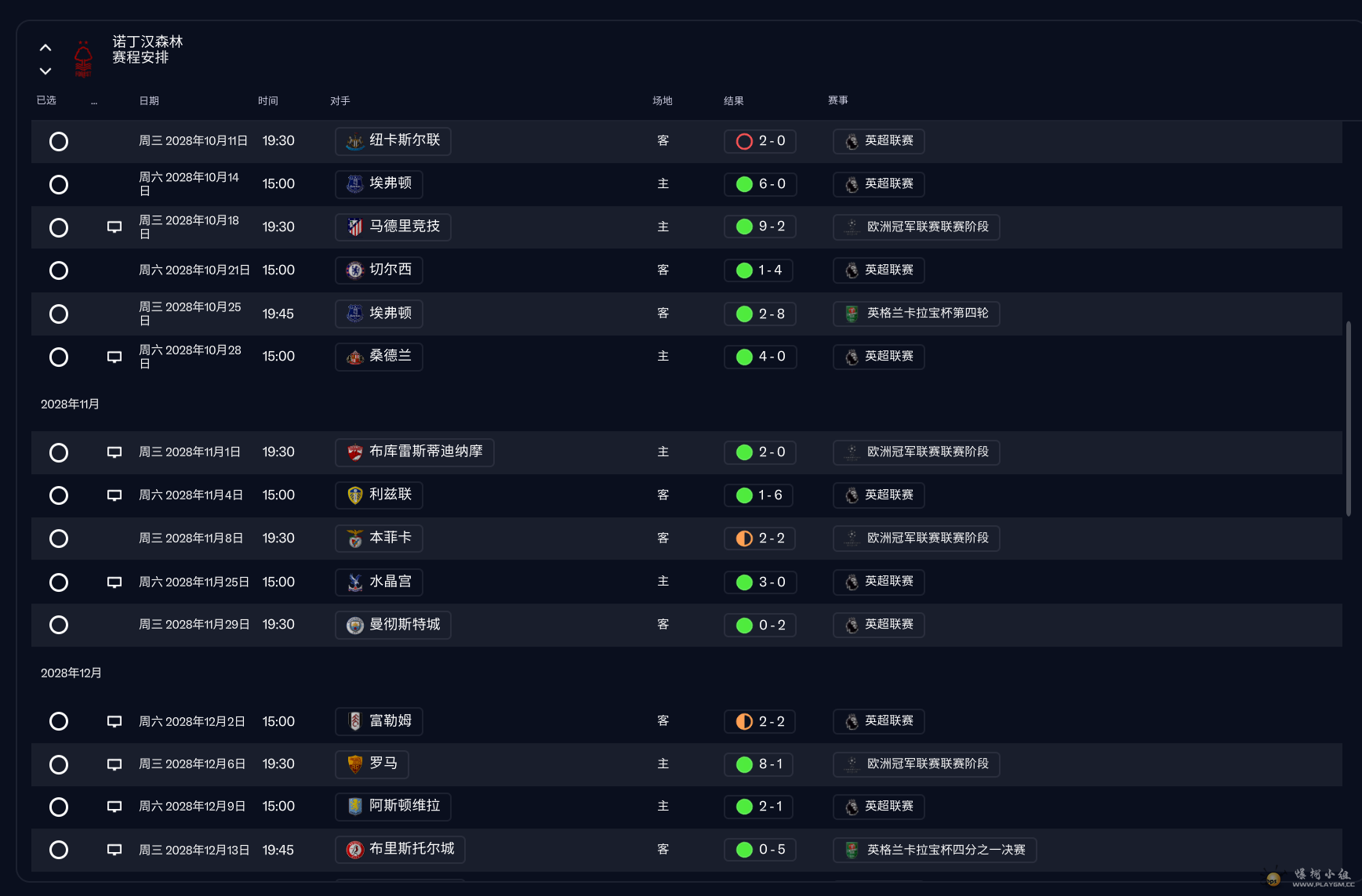This screenshot has width=1362, height=896.
Task: Open 英格兰卡拉宝杯四分之一决赛 competition link
Action: coord(935,850)
